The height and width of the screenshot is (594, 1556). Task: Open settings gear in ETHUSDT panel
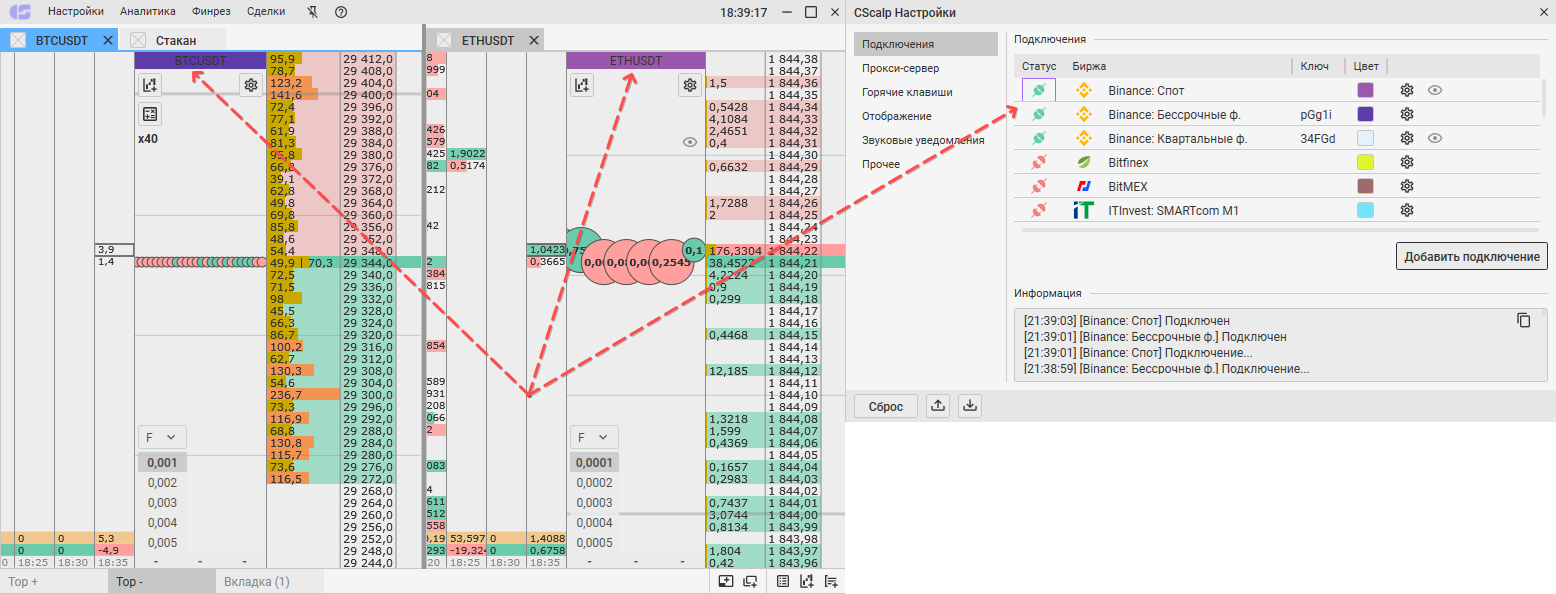point(689,85)
